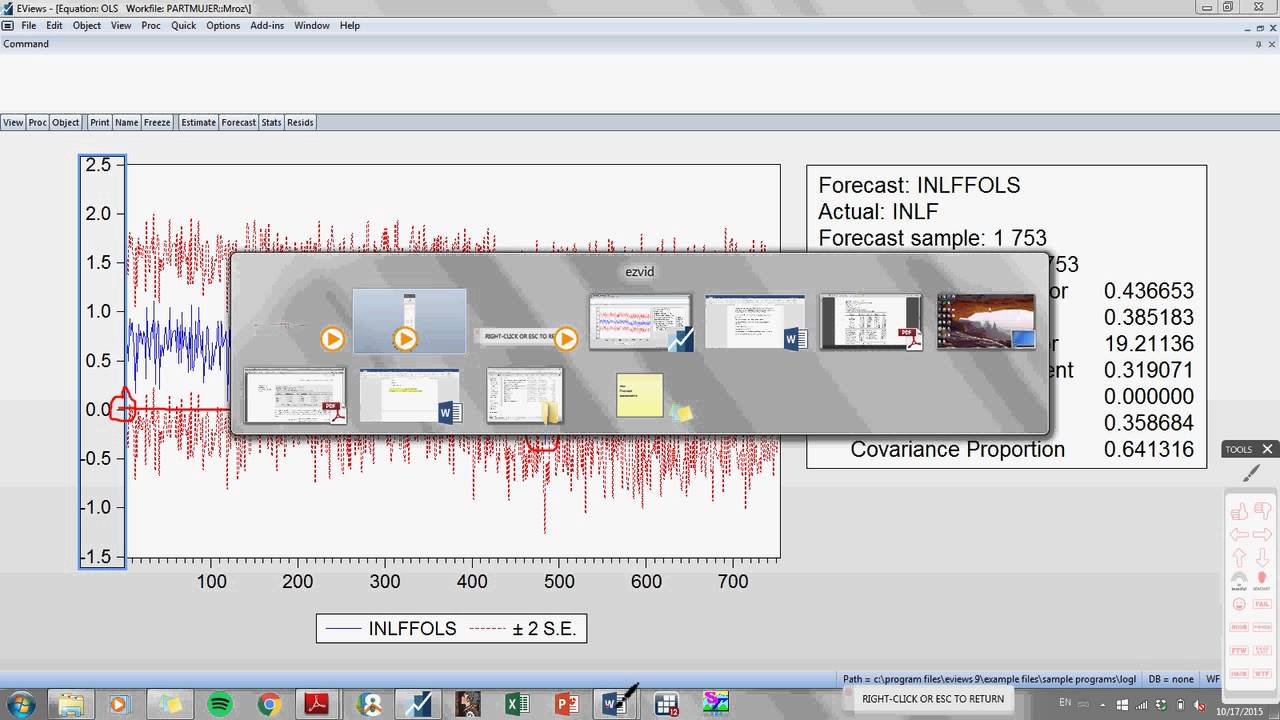
Task: Open the Help menu
Action: pyautogui.click(x=350, y=26)
